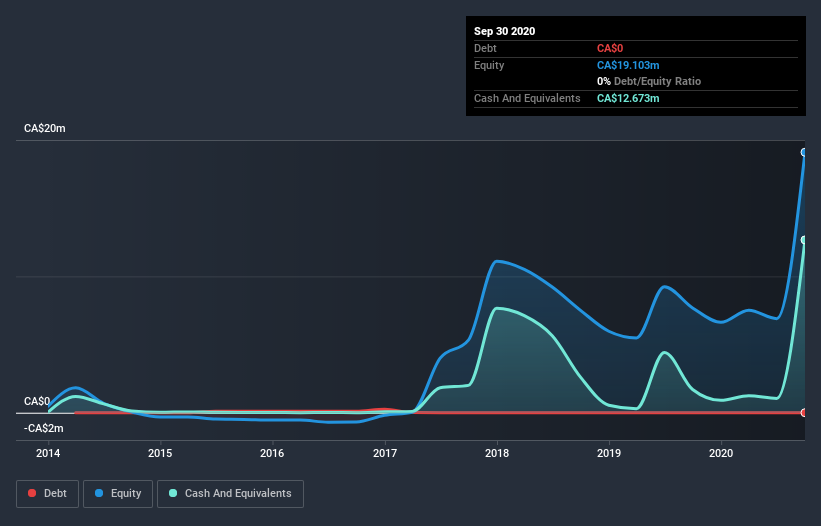Click the Sep 30 2020 tooltip date

coord(504,31)
